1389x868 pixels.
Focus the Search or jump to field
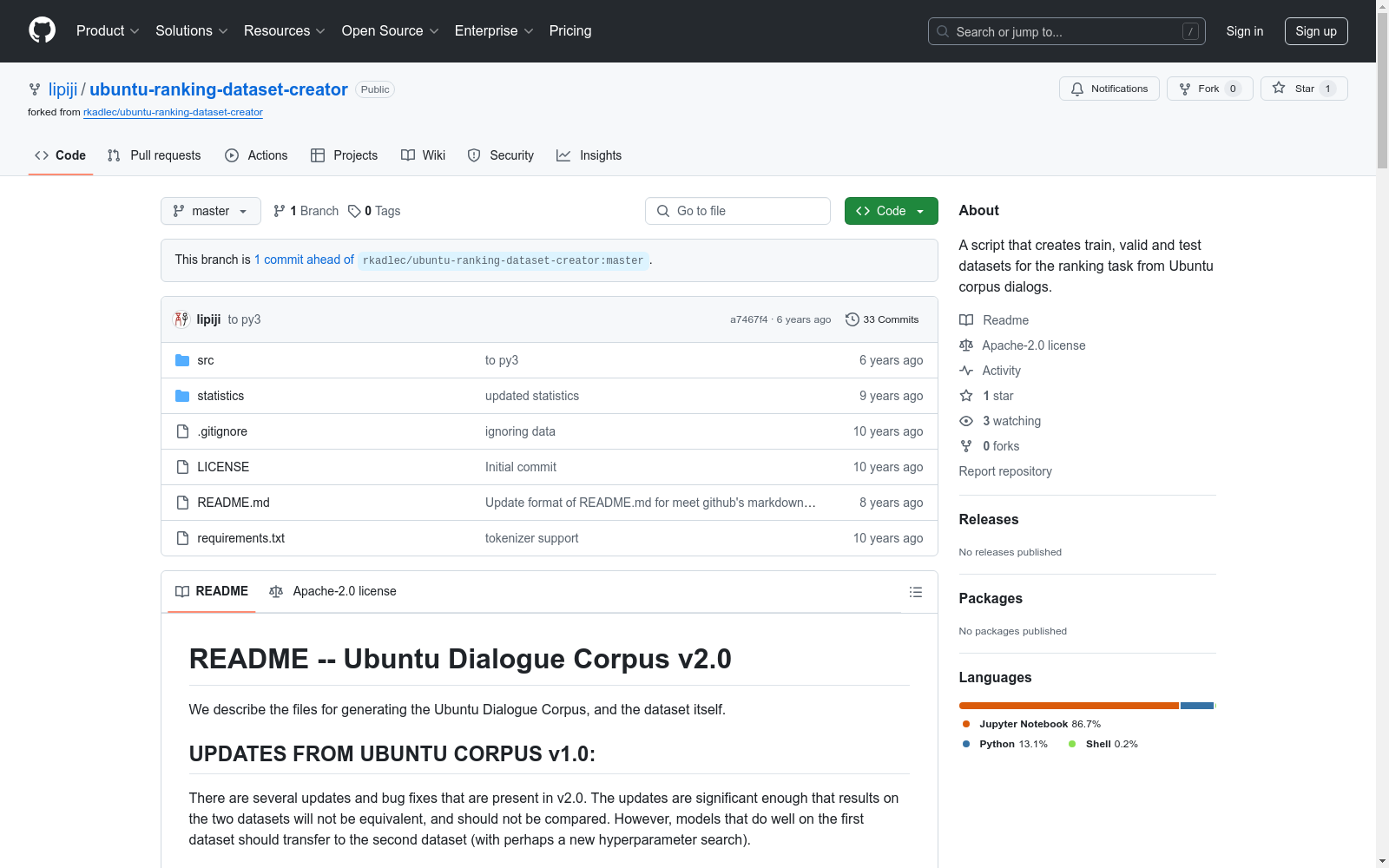pos(1067,31)
